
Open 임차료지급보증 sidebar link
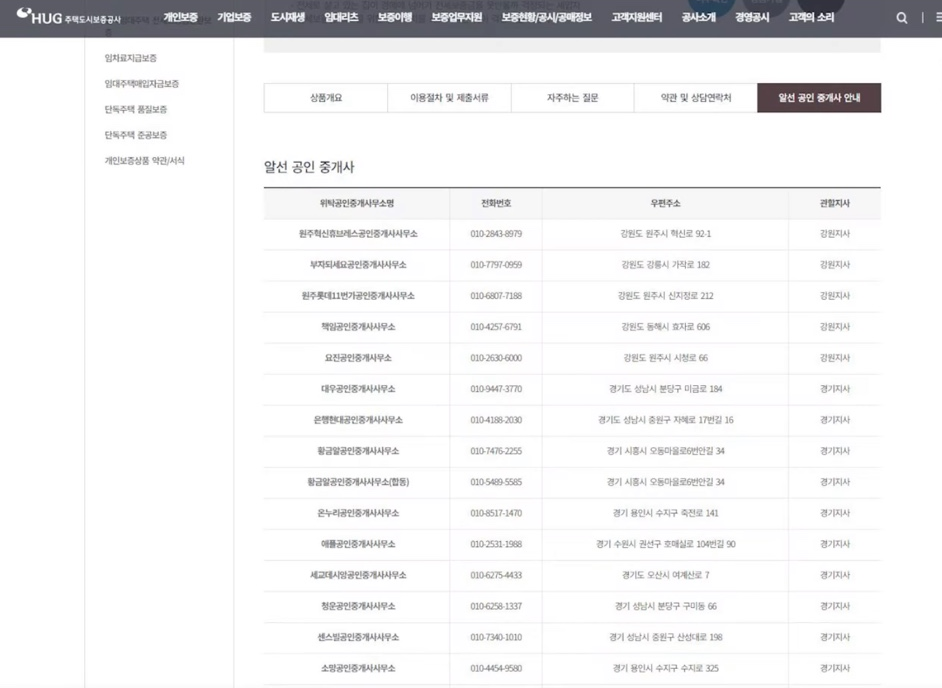point(130,58)
